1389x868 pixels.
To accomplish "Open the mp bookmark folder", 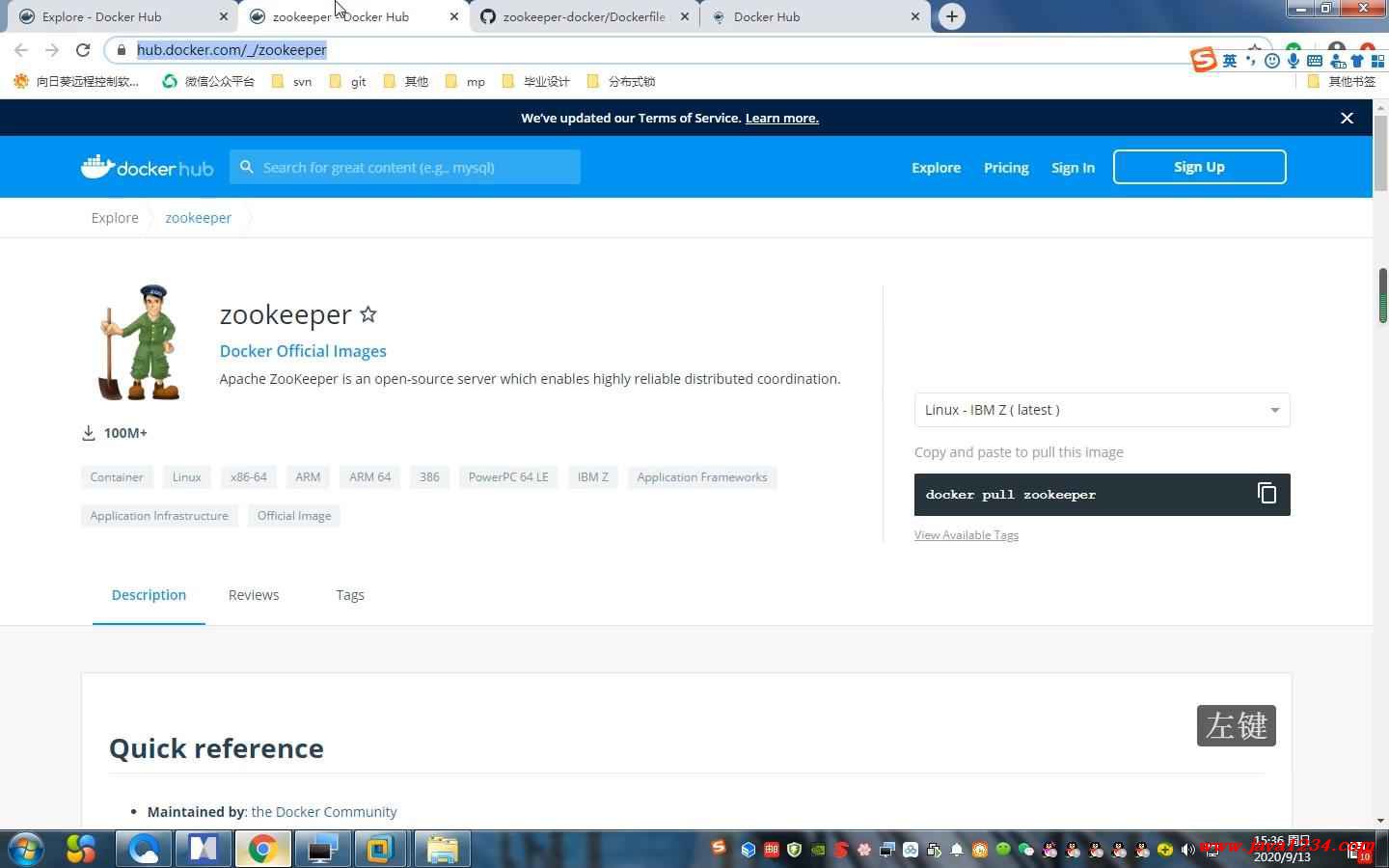I will pos(466,82).
